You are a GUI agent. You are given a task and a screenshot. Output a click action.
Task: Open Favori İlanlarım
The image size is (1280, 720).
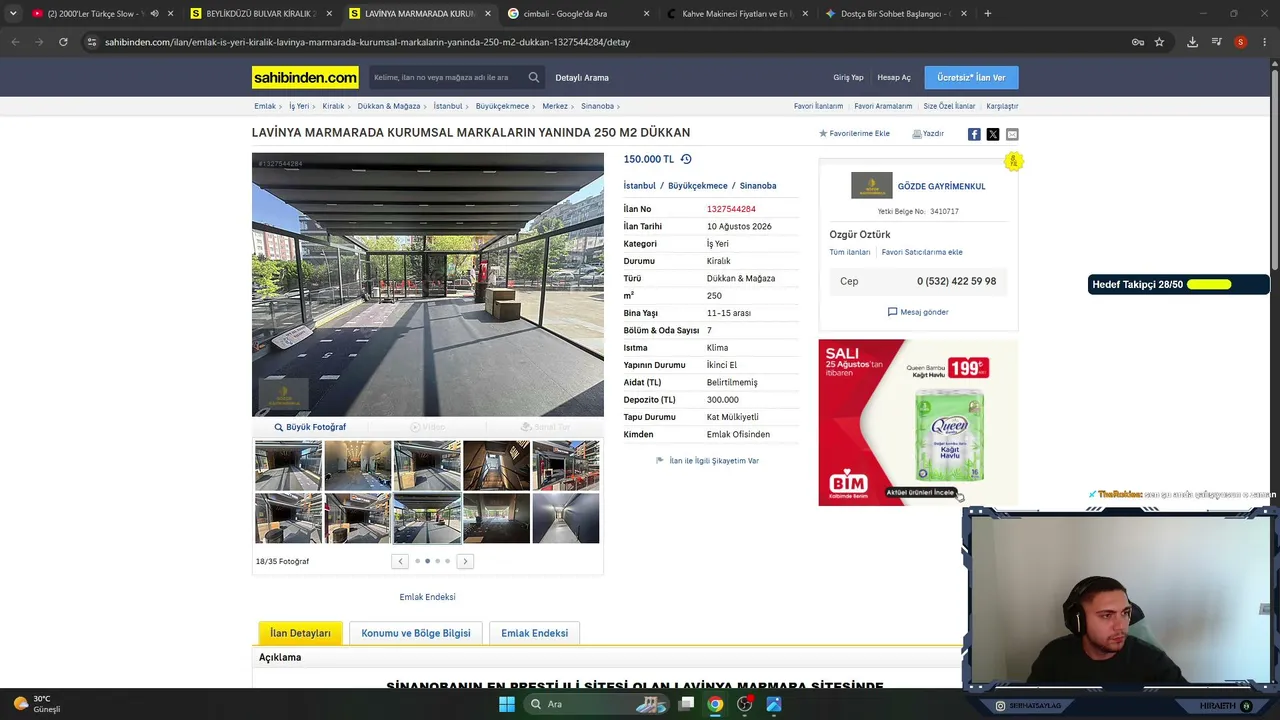(818, 106)
